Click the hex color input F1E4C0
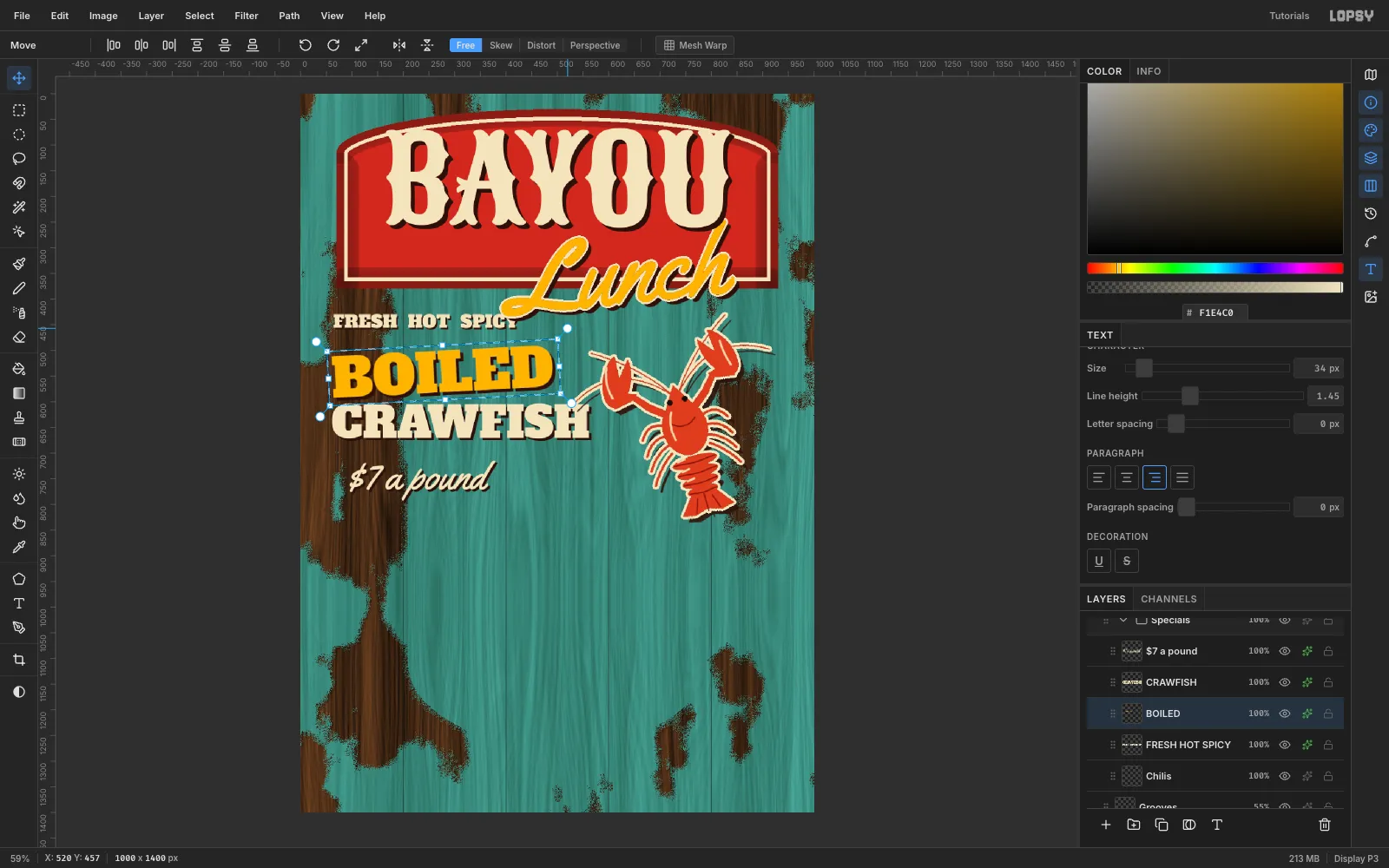The height and width of the screenshot is (868, 1389). tap(1215, 312)
